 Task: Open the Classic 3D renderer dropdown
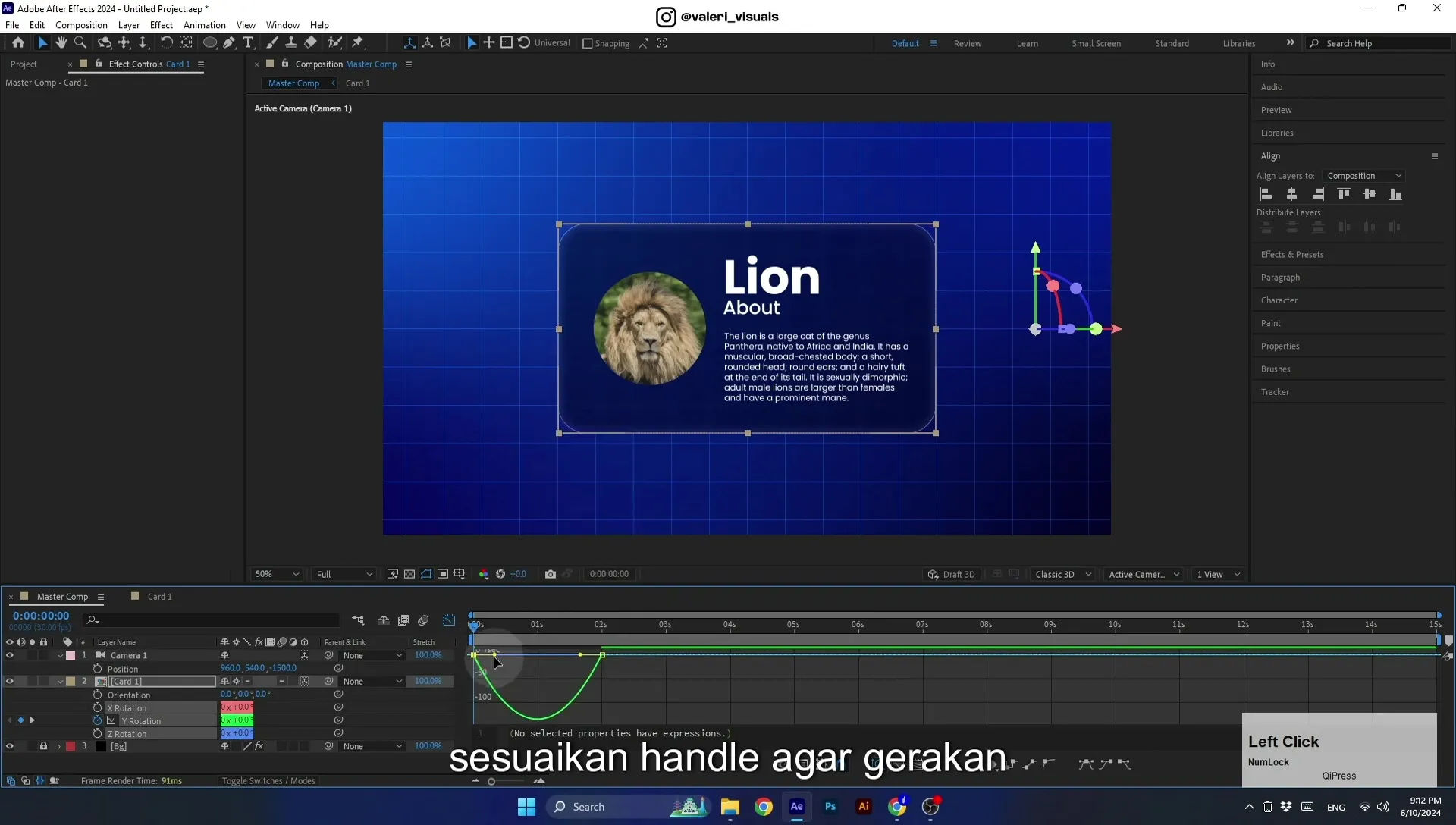[1062, 574]
